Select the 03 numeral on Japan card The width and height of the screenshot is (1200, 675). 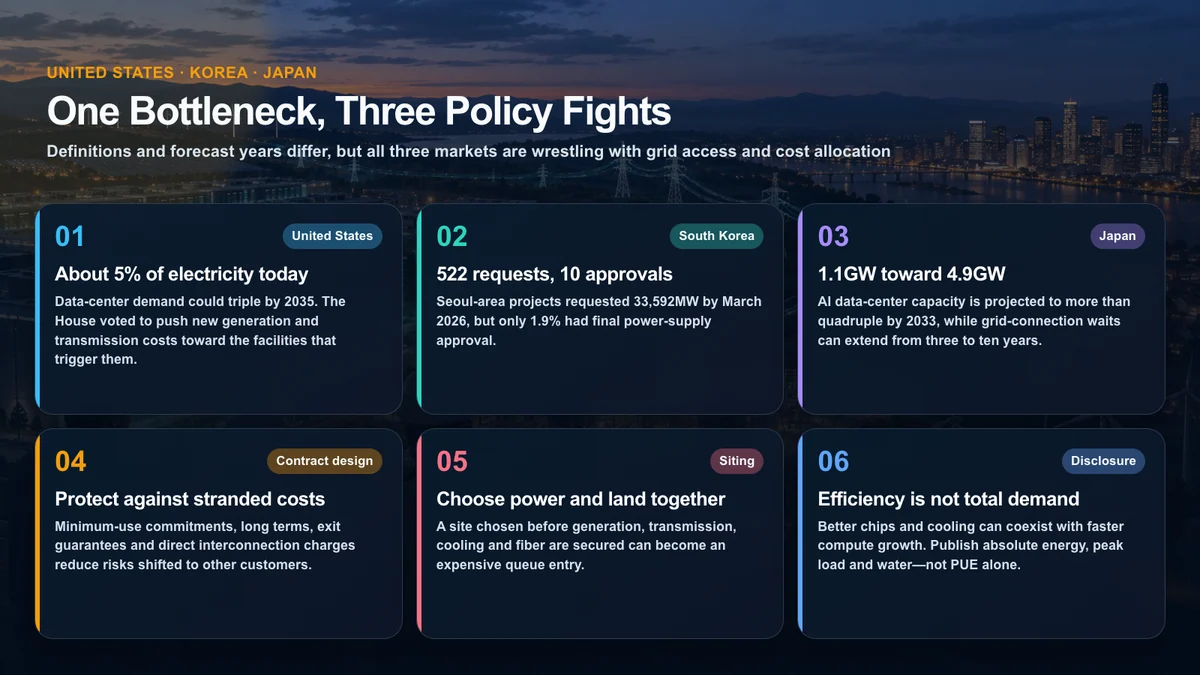click(x=834, y=237)
